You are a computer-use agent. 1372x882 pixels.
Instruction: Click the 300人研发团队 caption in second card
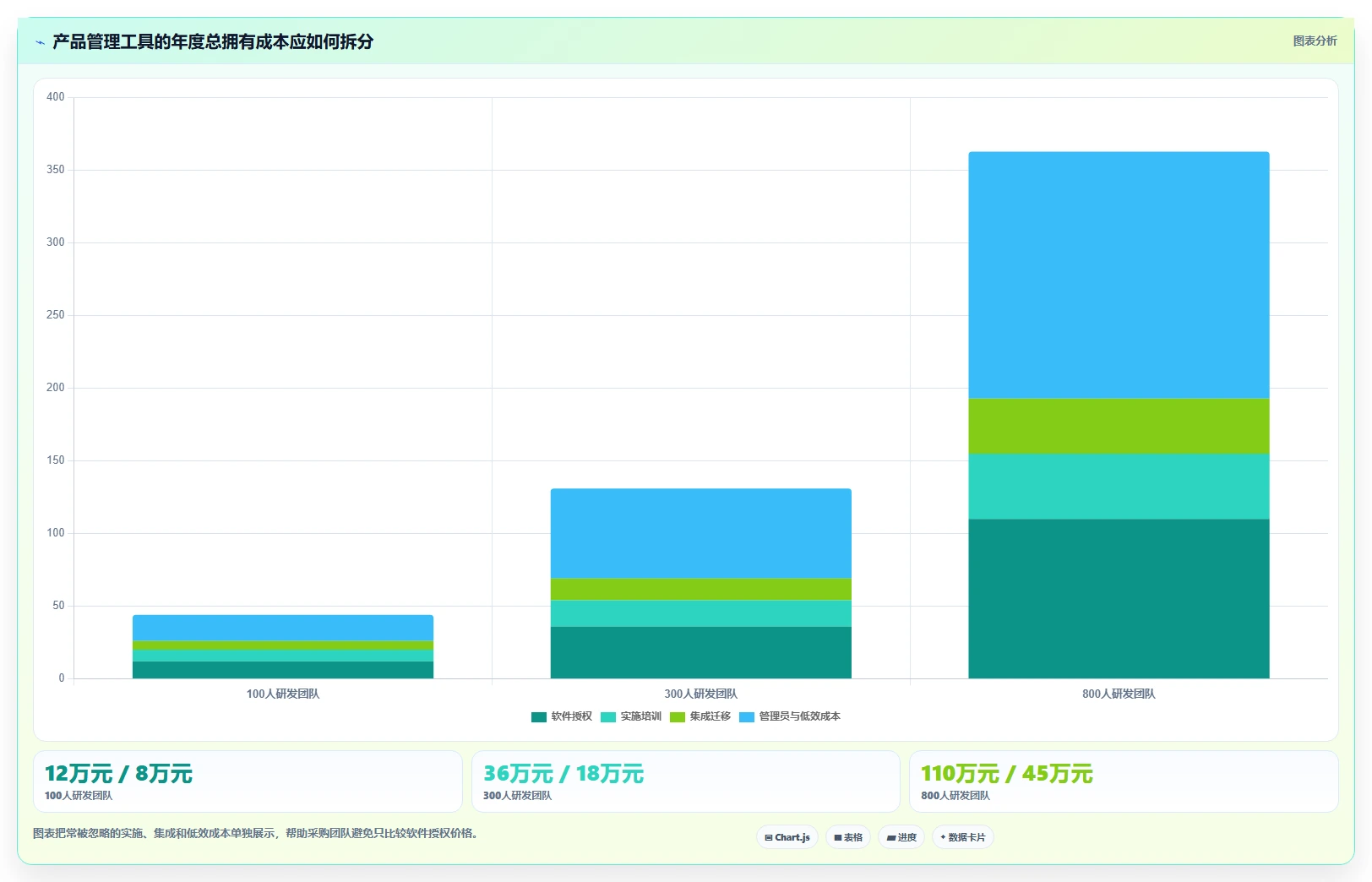[x=517, y=796]
